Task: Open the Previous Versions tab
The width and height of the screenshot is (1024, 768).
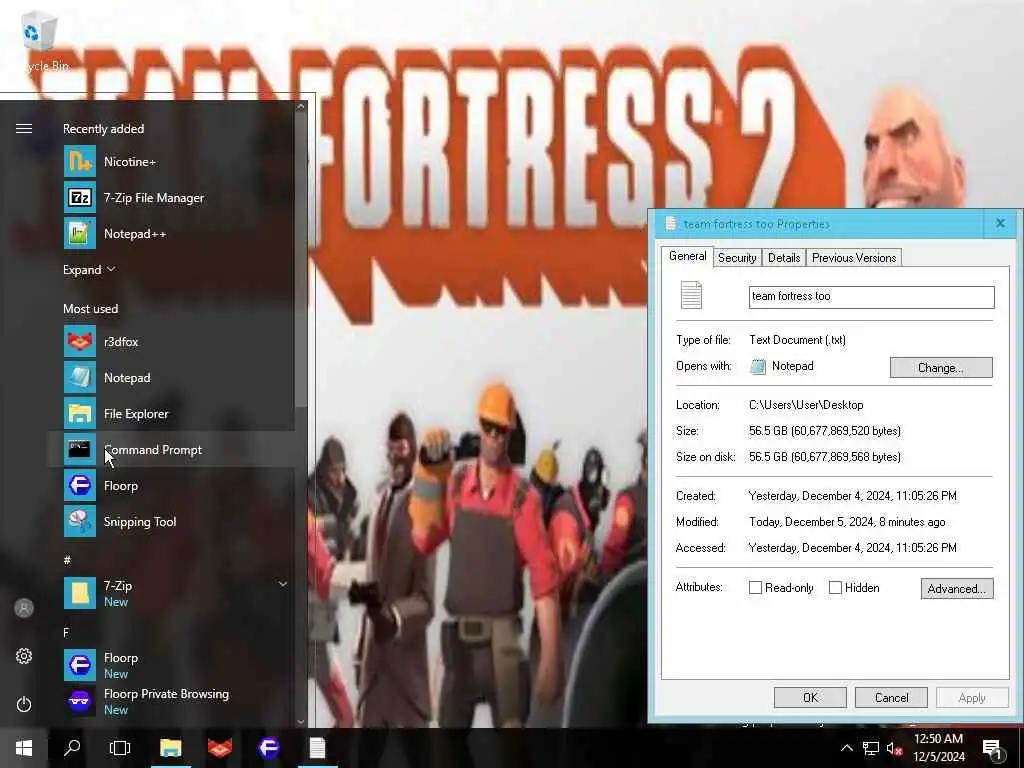Action: pyautogui.click(x=854, y=258)
